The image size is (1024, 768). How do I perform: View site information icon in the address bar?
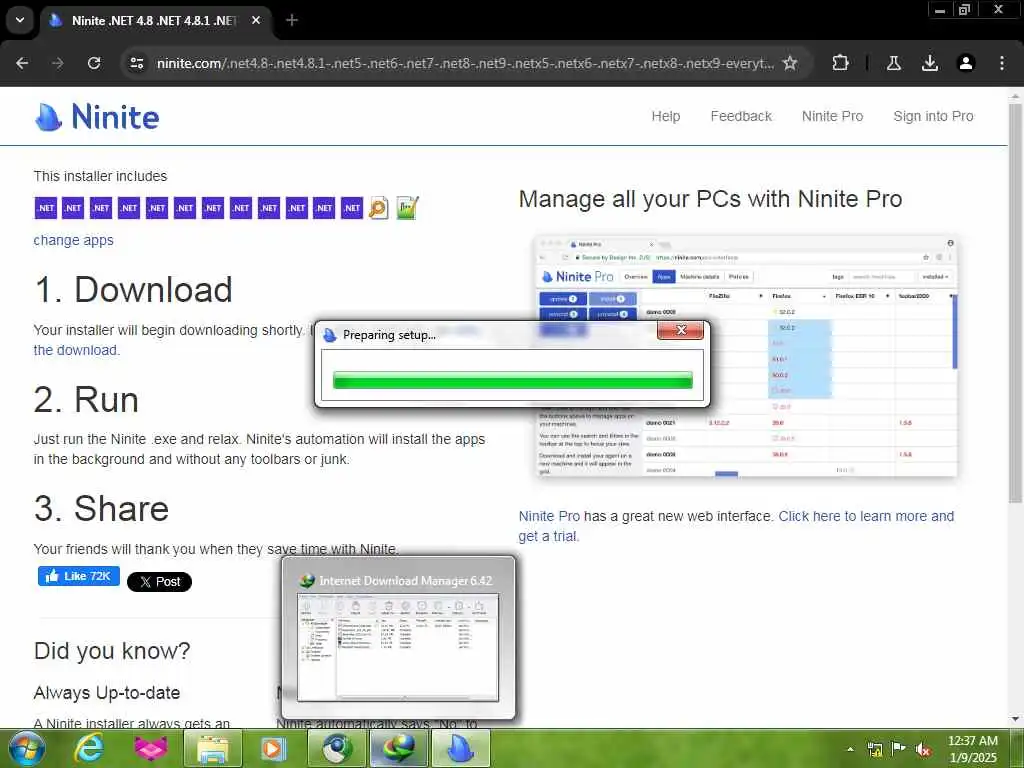click(x=137, y=63)
